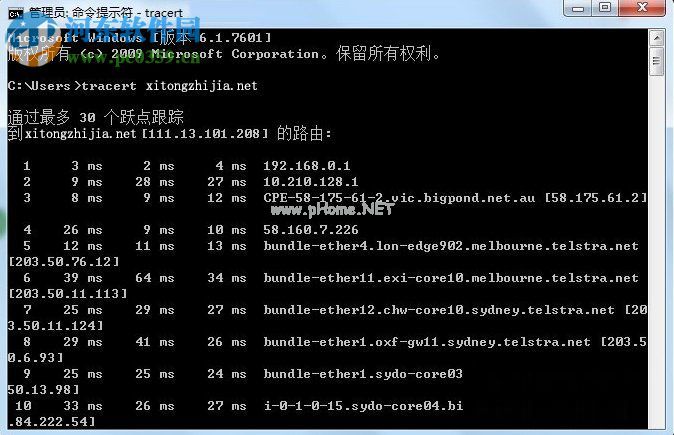Image resolution: width=674 pixels, height=435 pixels.
Task: Click hop 1 address 192.168.0.1
Action: (307, 166)
